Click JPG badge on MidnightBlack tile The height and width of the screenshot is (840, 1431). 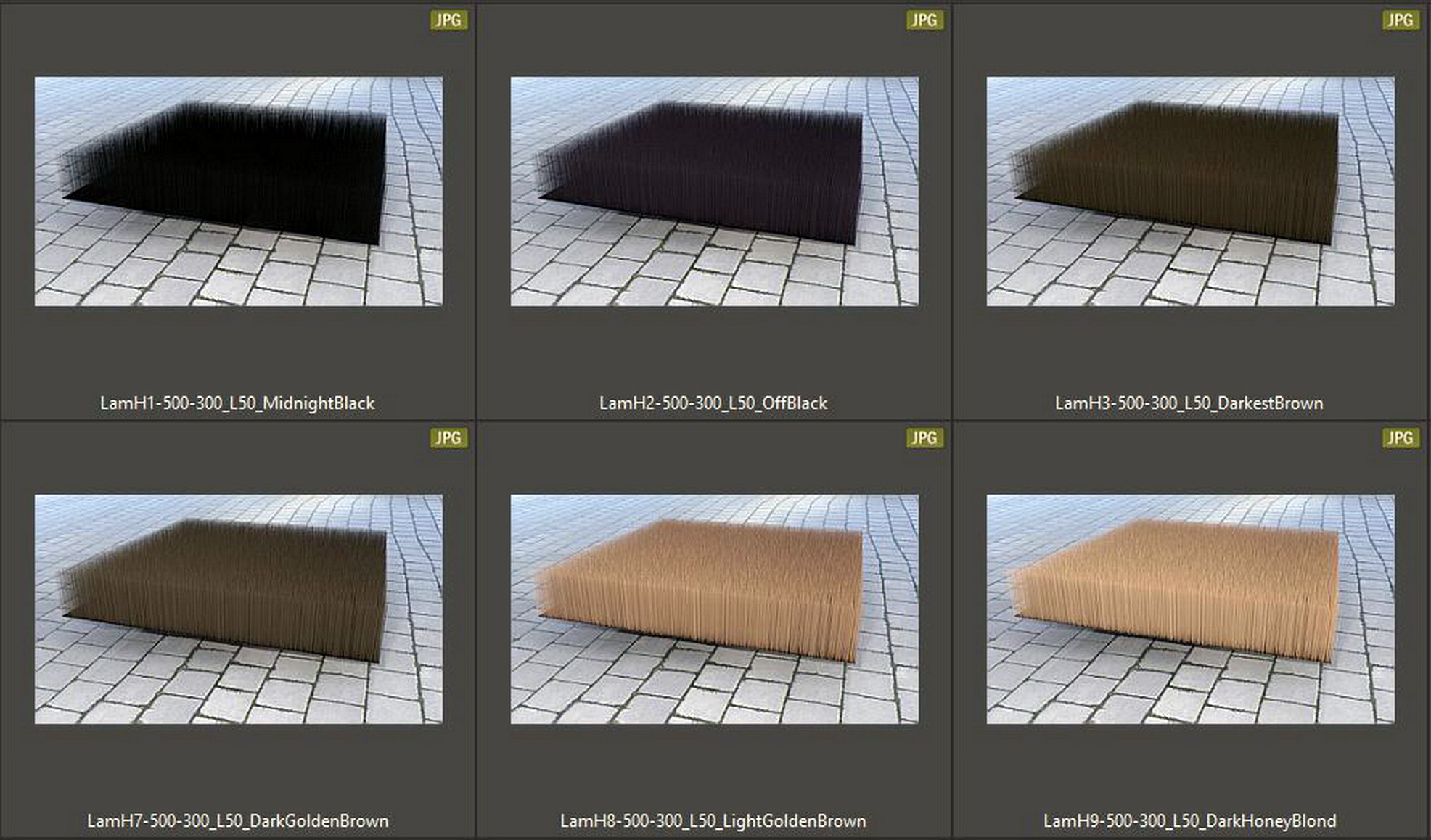click(448, 20)
